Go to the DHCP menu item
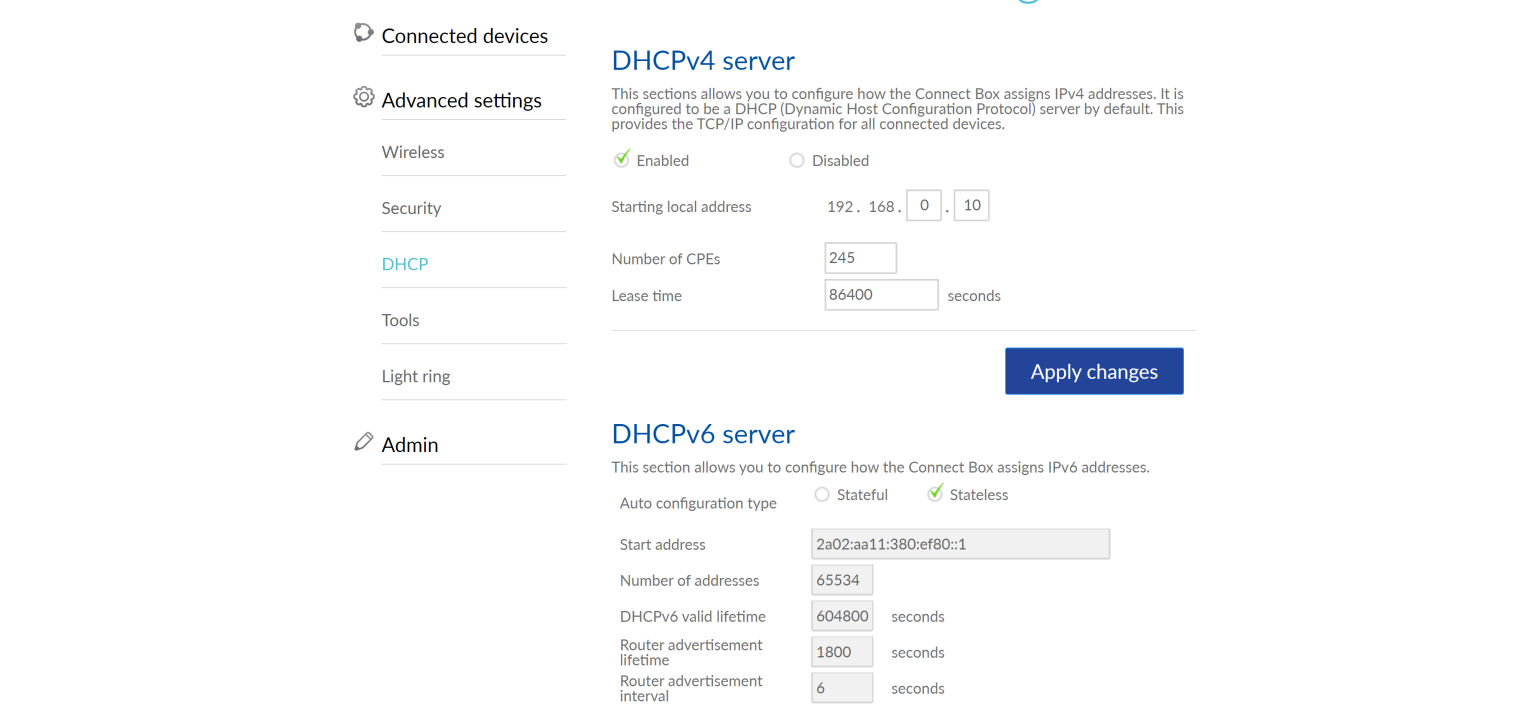Screen dimensions: 1520x713 coord(405,264)
